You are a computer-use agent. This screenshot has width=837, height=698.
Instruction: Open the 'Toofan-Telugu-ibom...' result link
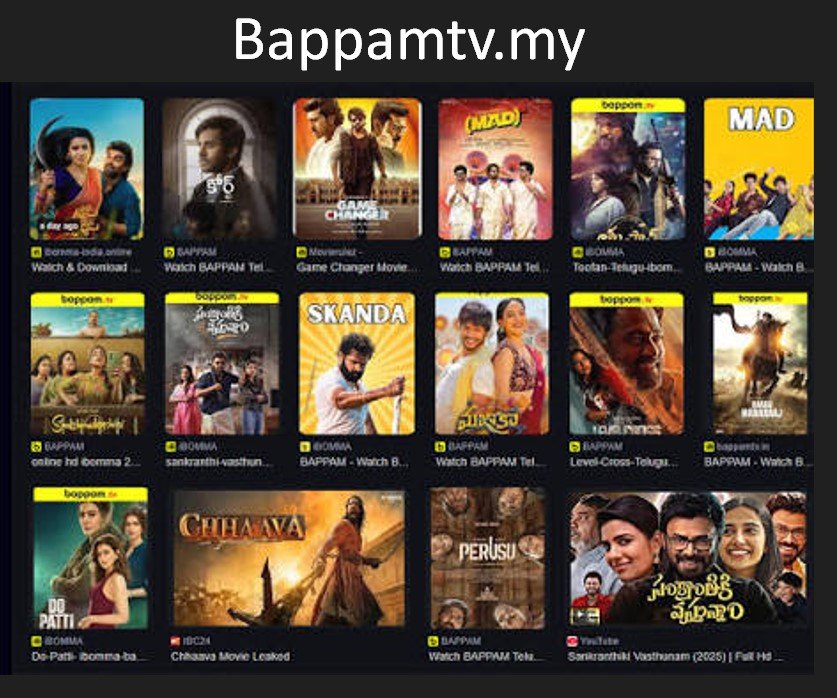[x=627, y=267]
